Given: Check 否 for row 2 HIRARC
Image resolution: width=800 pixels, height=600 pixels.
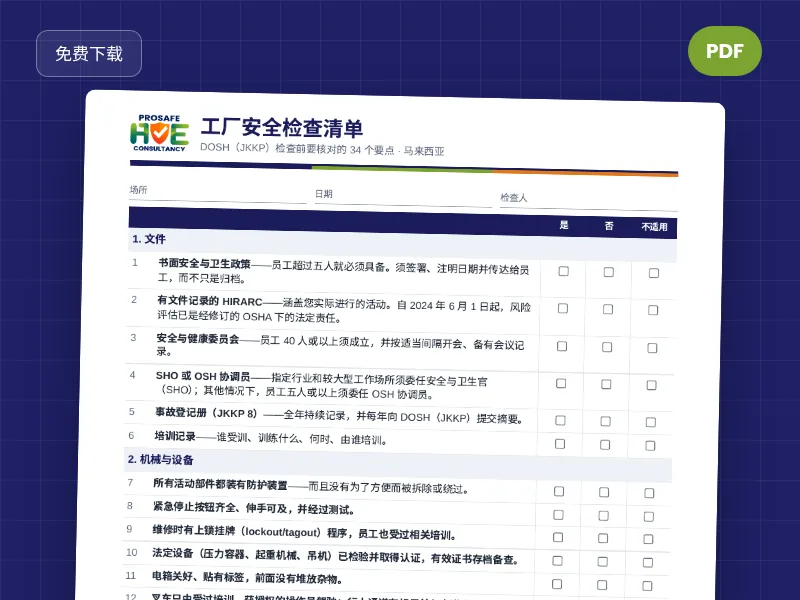Looking at the screenshot, I should tap(608, 309).
